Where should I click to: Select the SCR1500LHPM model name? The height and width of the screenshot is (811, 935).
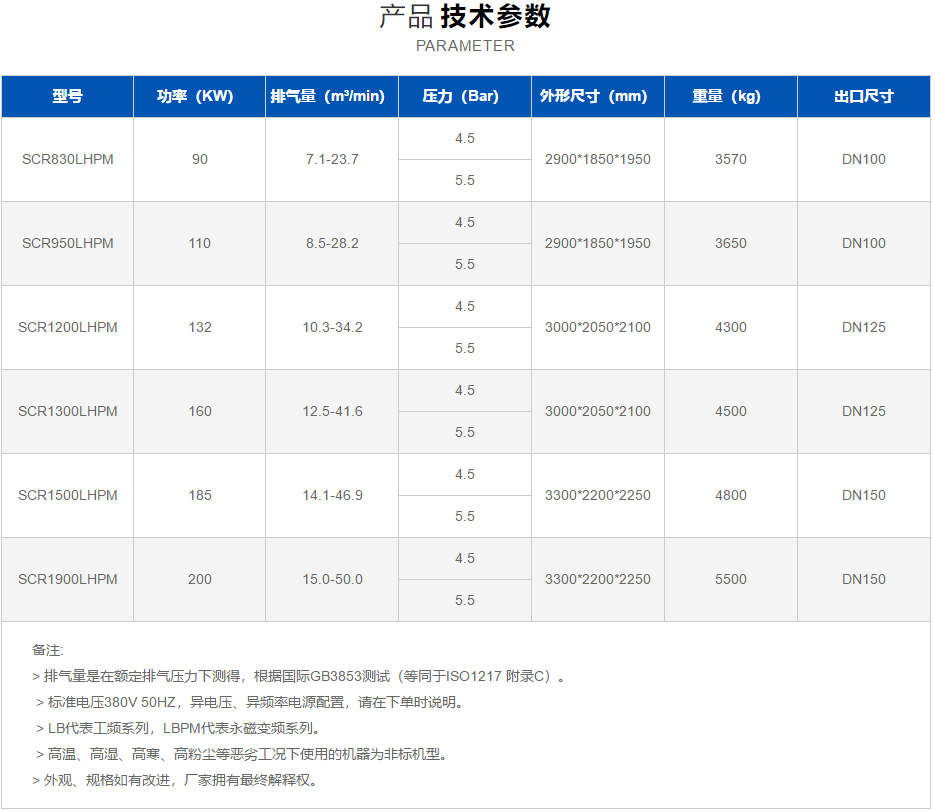(66, 495)
